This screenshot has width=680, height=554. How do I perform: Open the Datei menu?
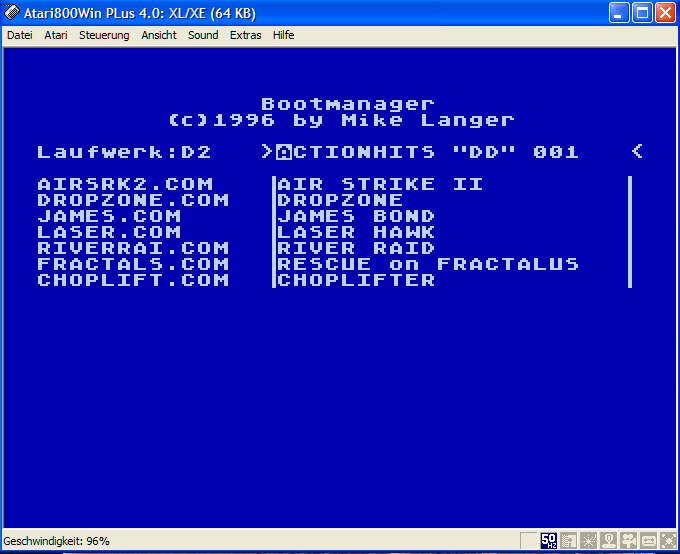coord(20,35)
